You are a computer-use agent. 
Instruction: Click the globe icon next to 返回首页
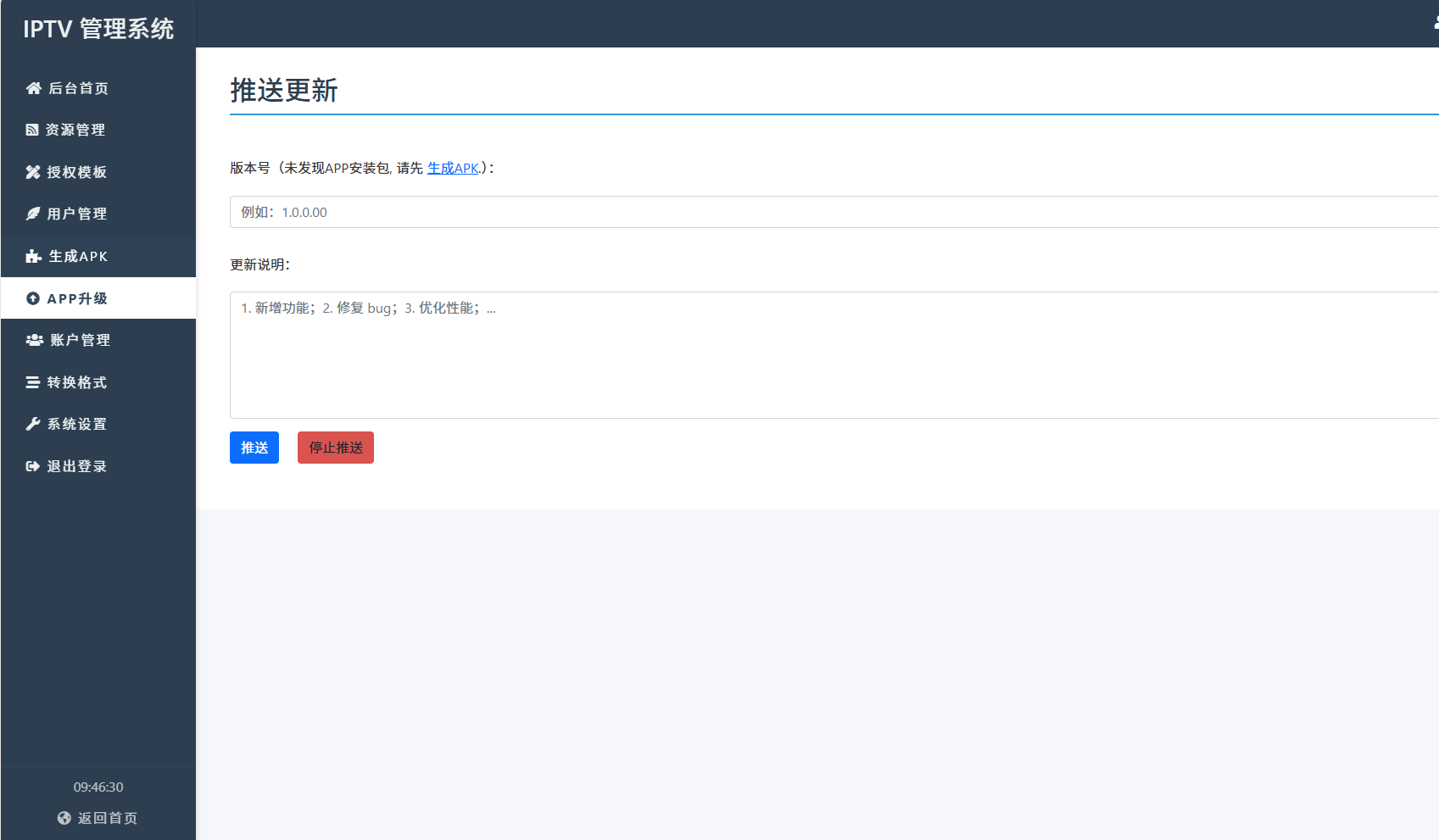(63, 817)
